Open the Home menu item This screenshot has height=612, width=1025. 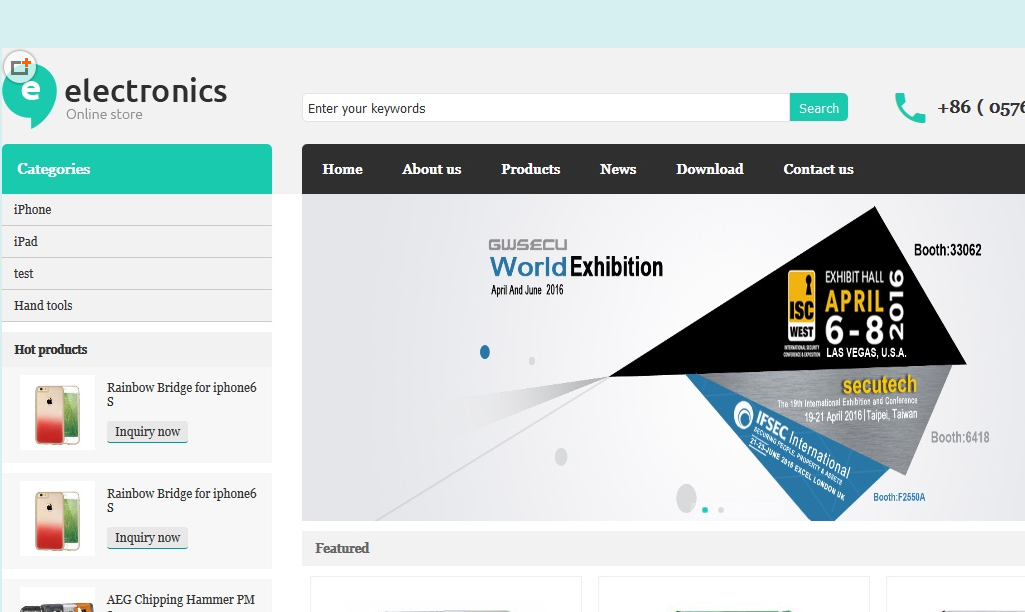[343, 169]
